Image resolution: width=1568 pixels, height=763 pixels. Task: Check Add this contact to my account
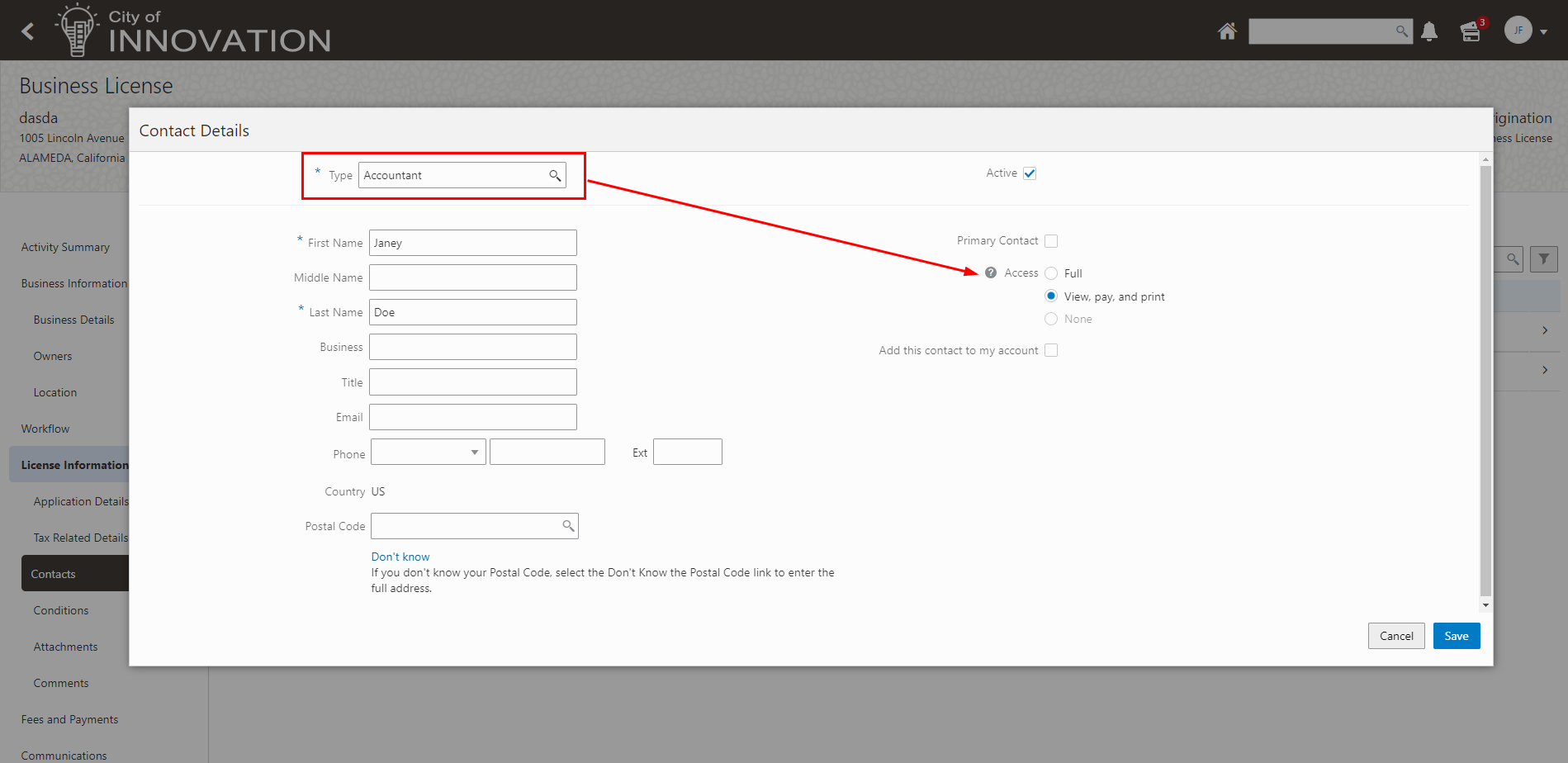click(x=1051, y=350)
